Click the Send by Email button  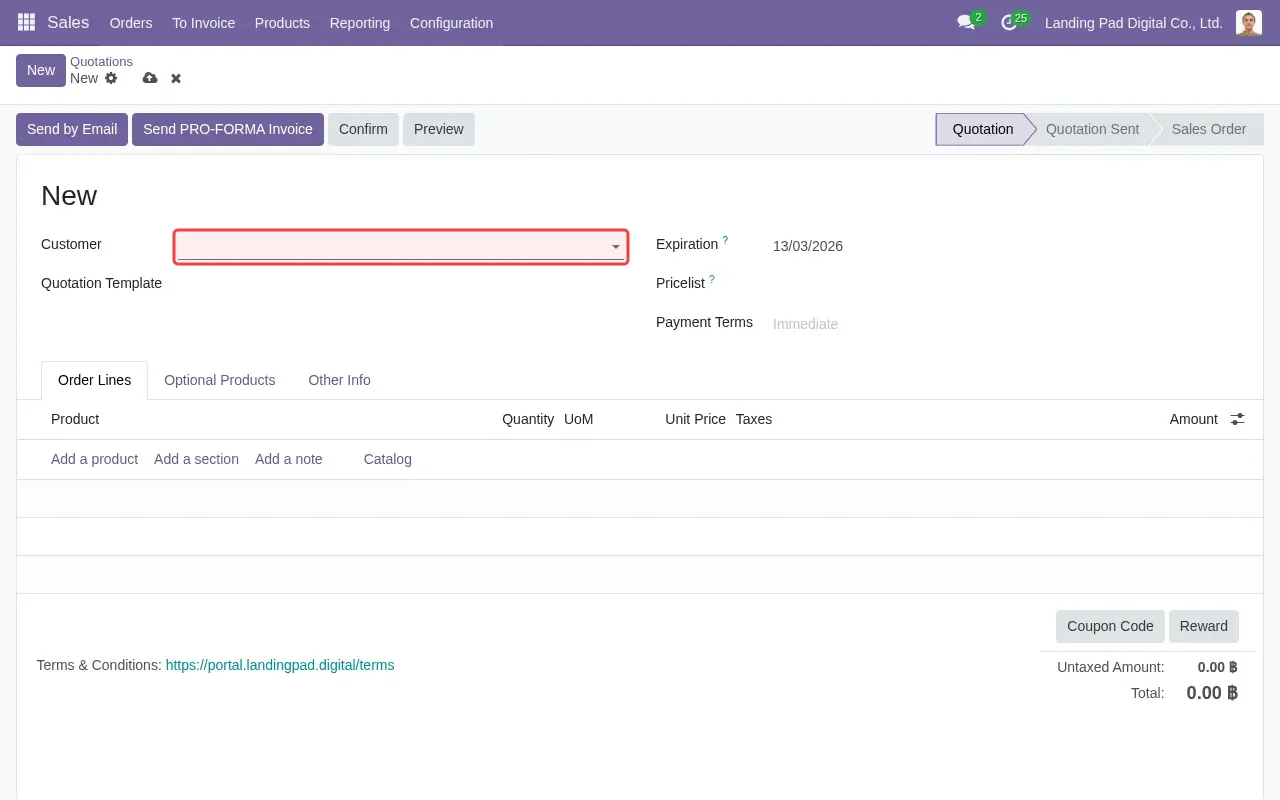click(x=71, y=129)
